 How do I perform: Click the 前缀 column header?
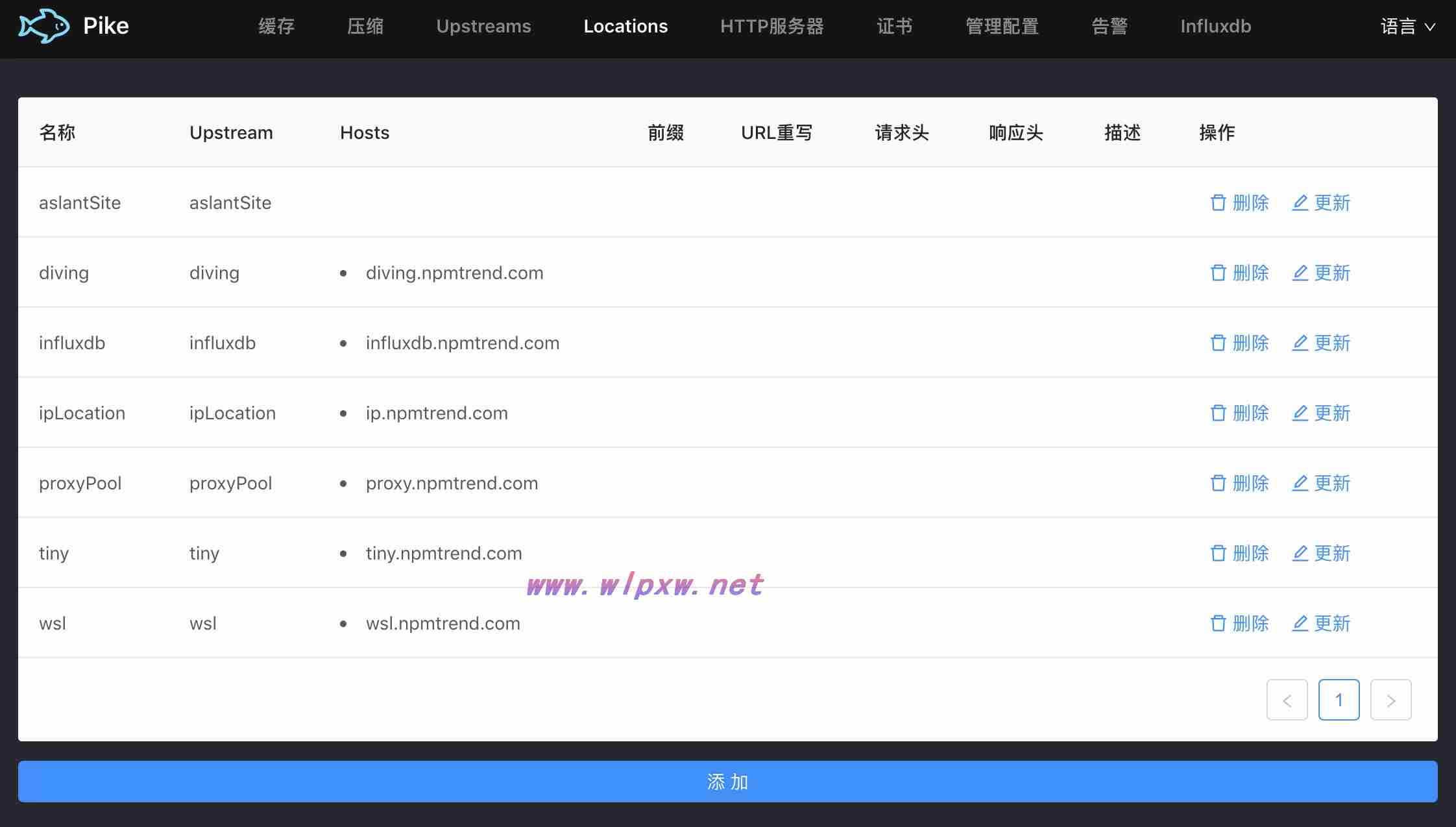tap(666, 132)
